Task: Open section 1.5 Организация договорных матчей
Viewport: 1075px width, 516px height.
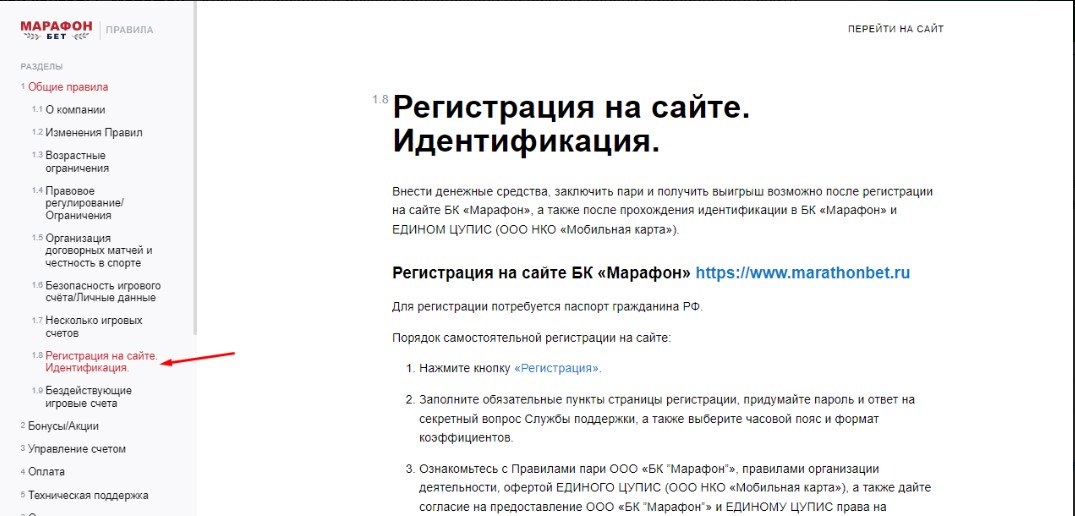Action: 99,250
